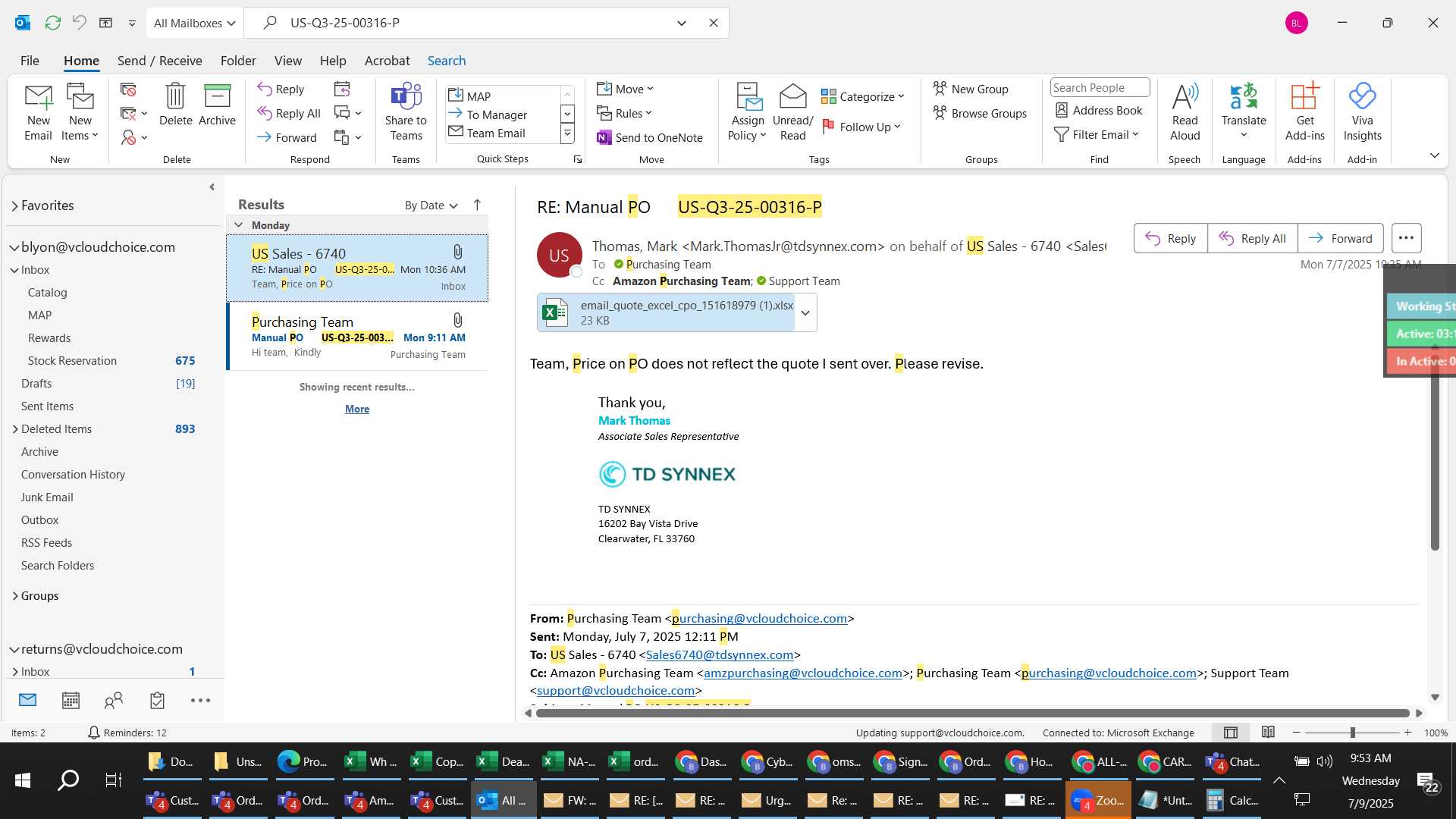The image size is (1456, 819).
Task: Adjust the zoom slider in status bar
Action: pyautogui.click(x=1352, y=733)
